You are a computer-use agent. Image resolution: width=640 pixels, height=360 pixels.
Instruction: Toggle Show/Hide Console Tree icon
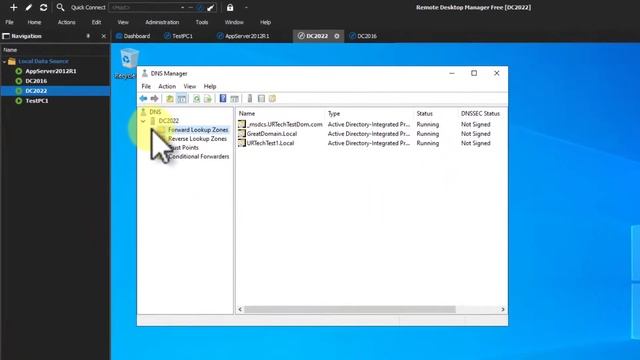point(182,98)
